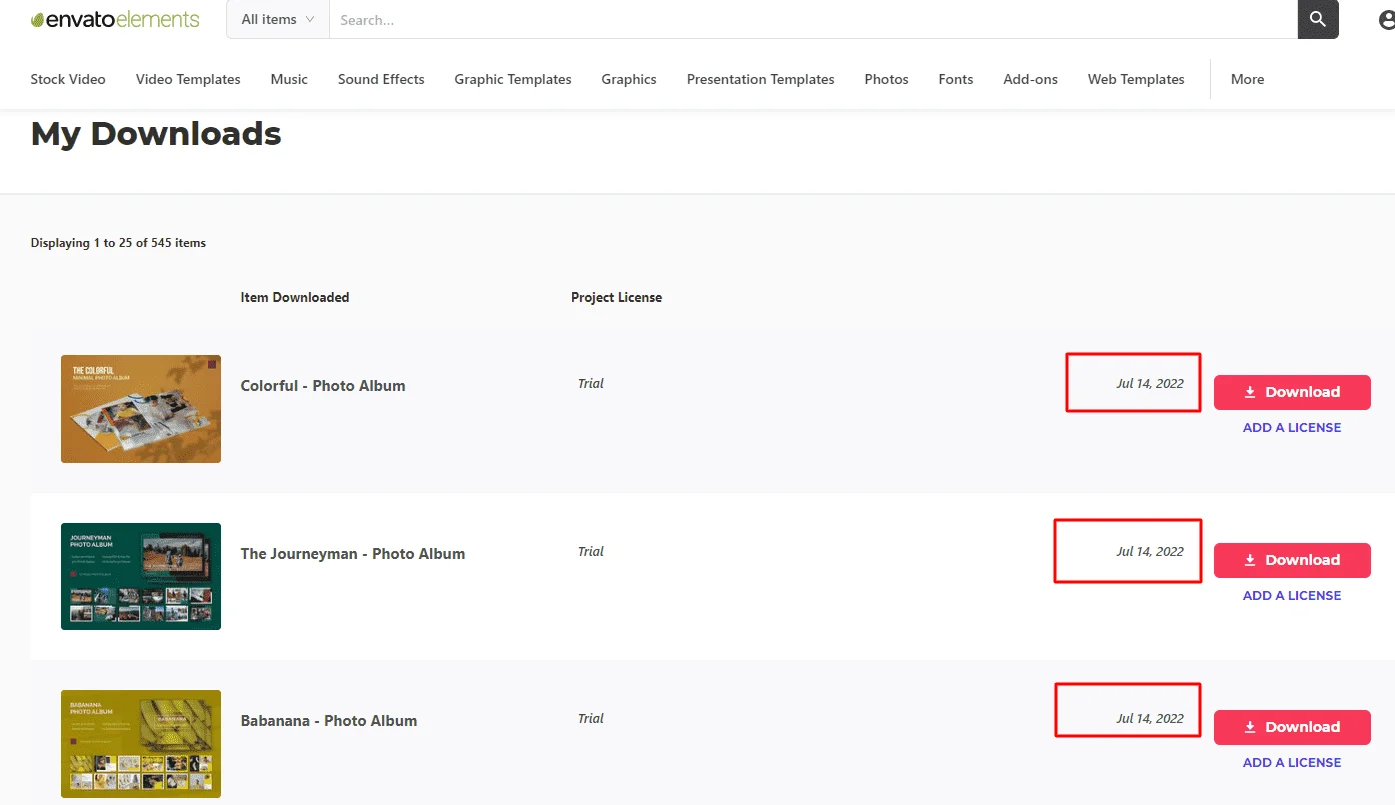Open the Babanana - Photo Album thumbnail
The height and width of the screenshot is (805, 1395).
(141, 744)
